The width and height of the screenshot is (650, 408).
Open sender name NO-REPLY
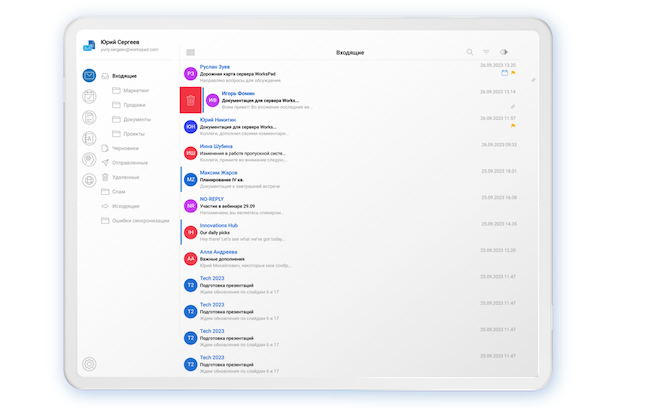[212, 199]
